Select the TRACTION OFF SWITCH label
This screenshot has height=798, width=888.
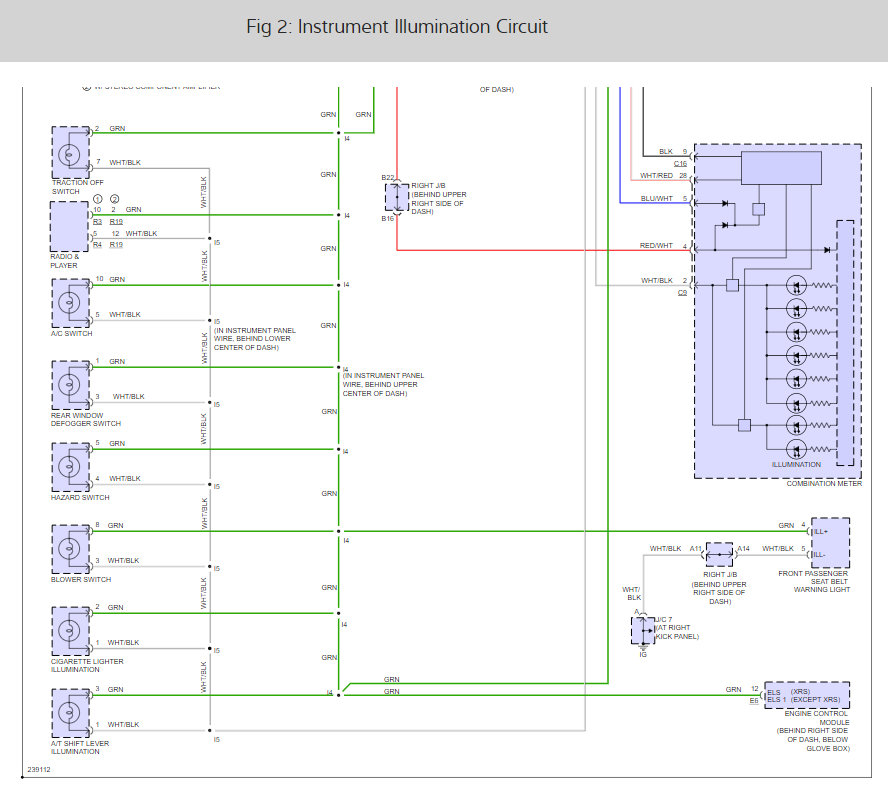[78, 187]
